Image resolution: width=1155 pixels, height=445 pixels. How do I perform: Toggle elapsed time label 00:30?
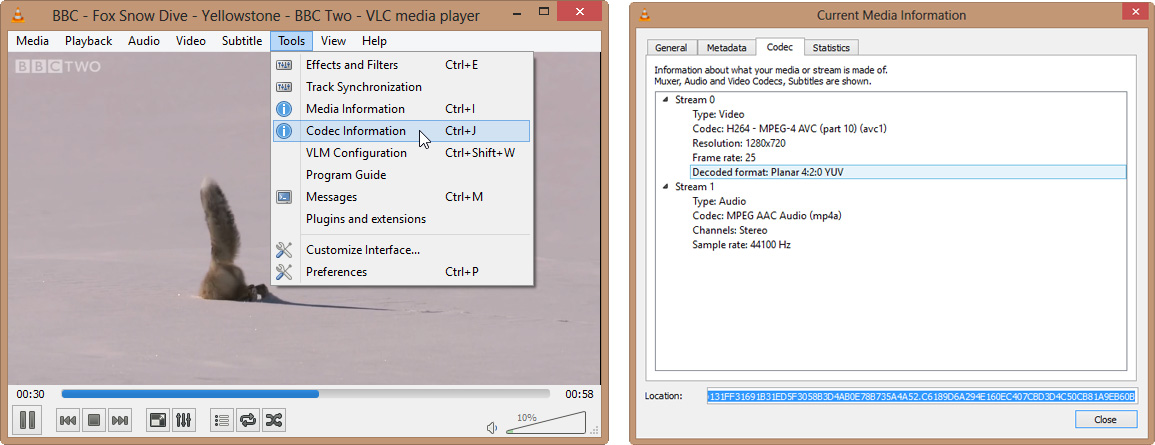tap(28, 394)
